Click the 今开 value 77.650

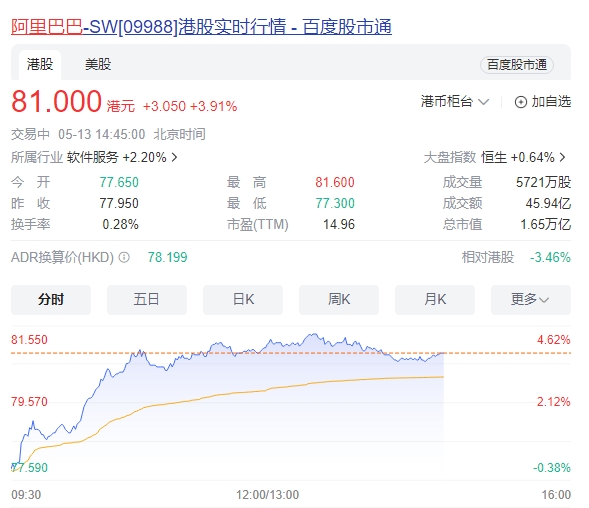coord(119,182)
